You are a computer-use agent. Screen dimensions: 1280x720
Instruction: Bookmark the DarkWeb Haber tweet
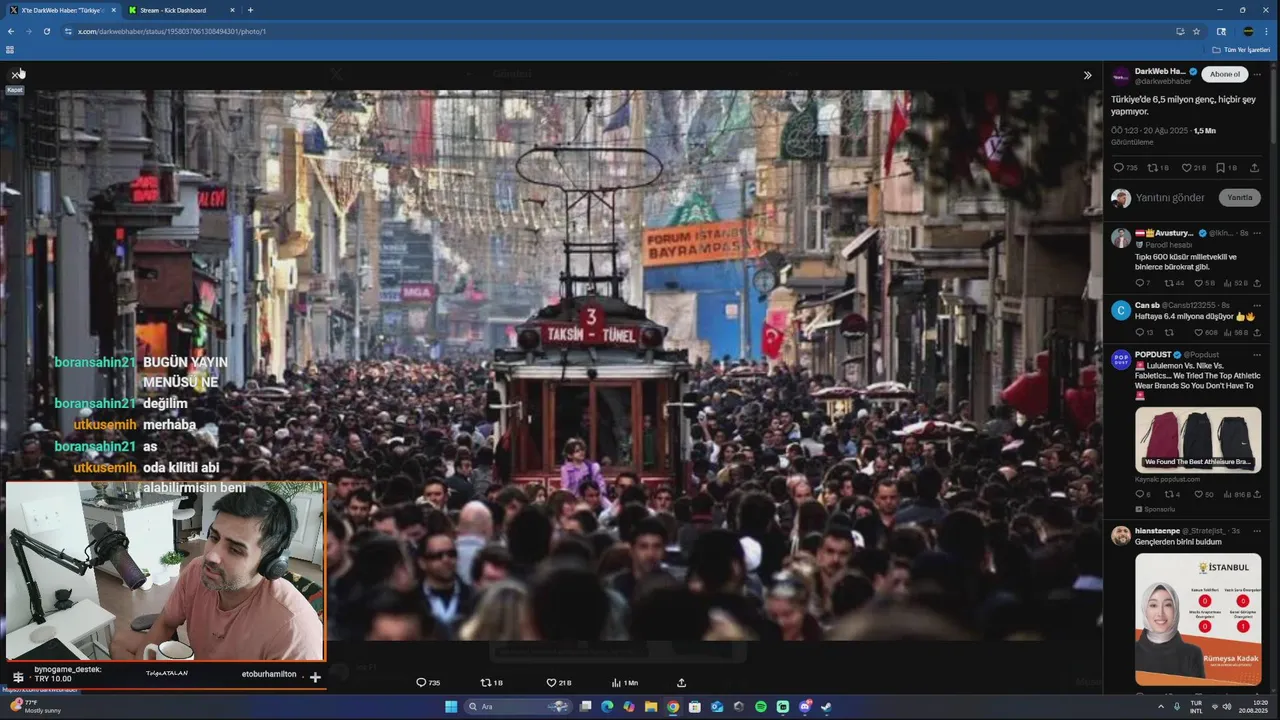(1220, 168)
